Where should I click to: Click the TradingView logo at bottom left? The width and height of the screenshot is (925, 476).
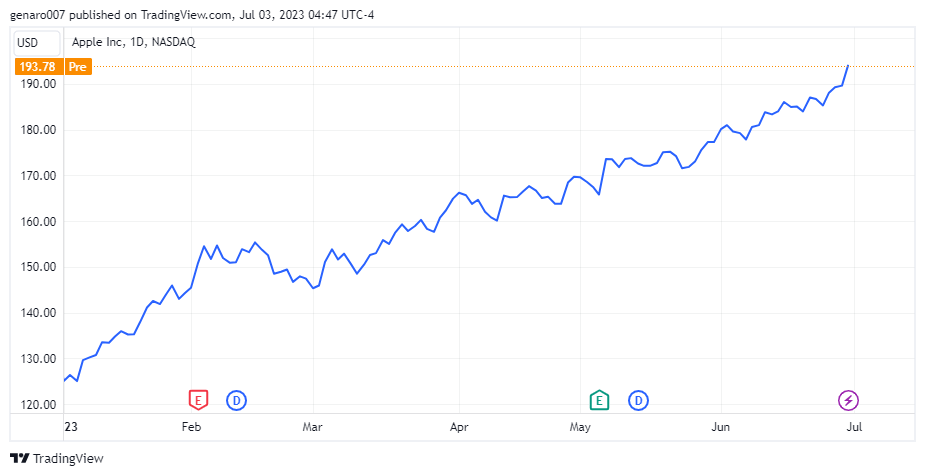(57, 458)
